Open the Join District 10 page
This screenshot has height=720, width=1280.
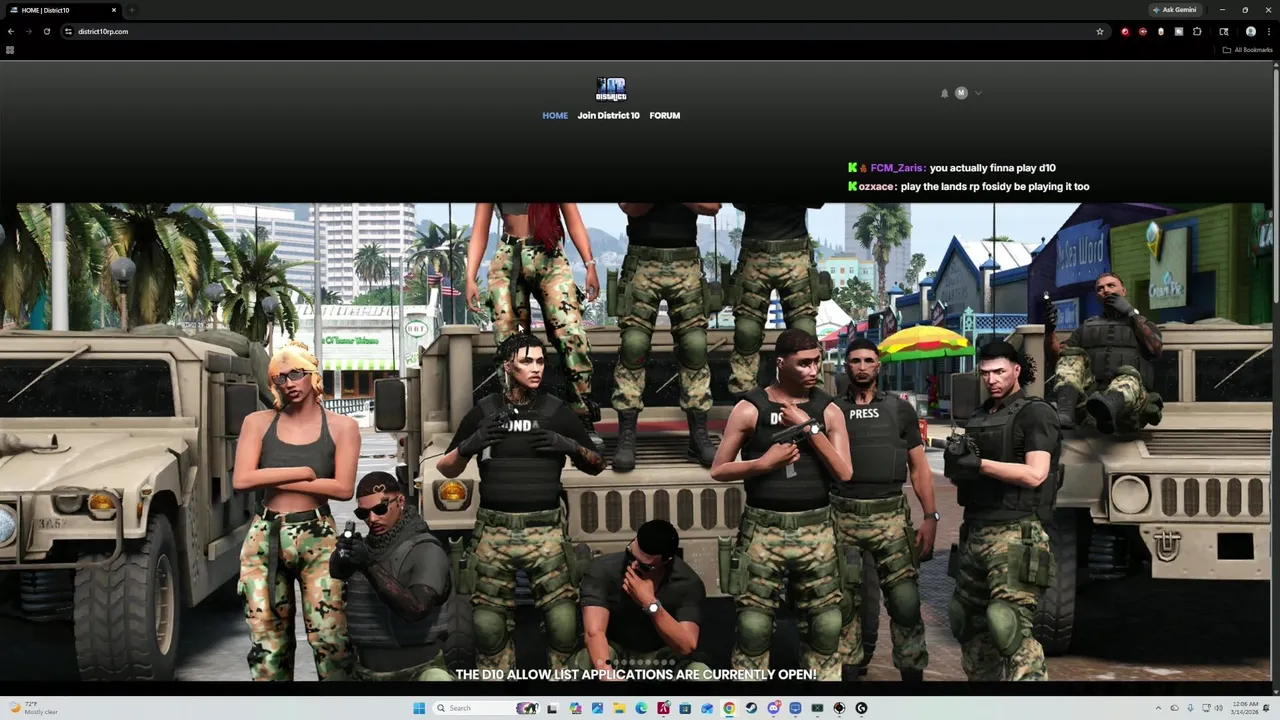(x=608, y=115)
